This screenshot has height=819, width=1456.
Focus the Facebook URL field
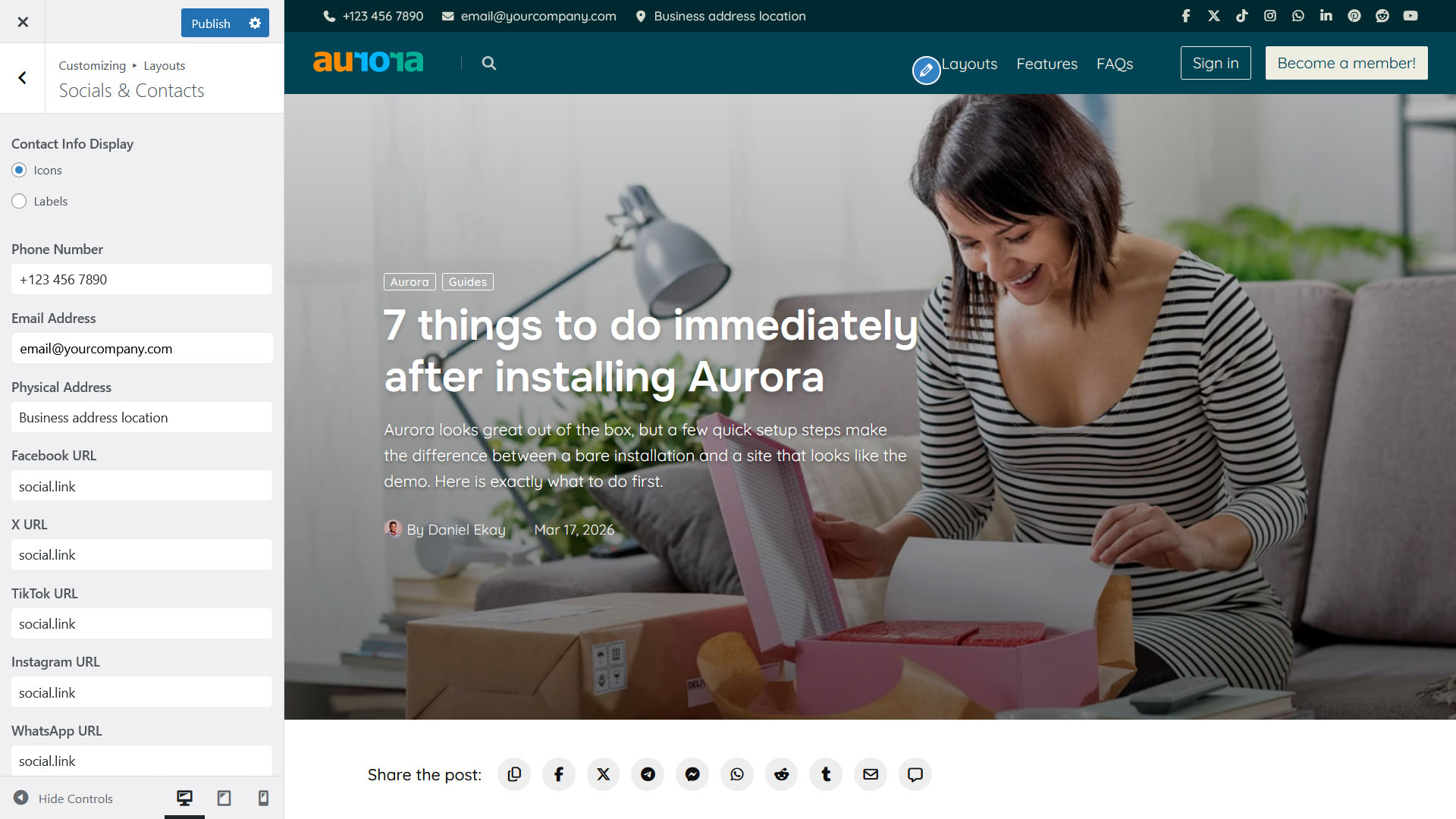click(x=142, y=485)
